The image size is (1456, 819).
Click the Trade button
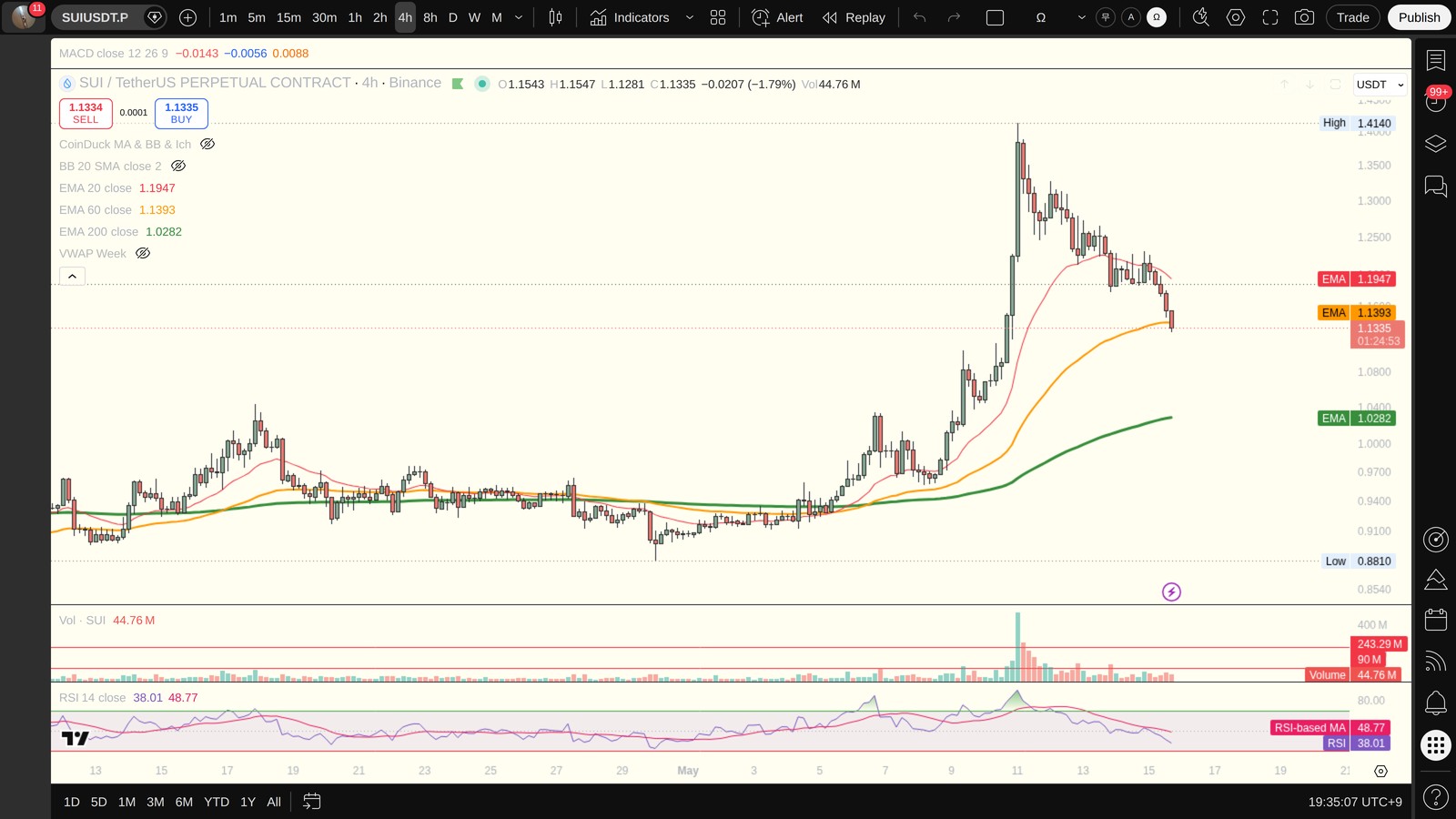[x=1352, y=17]
